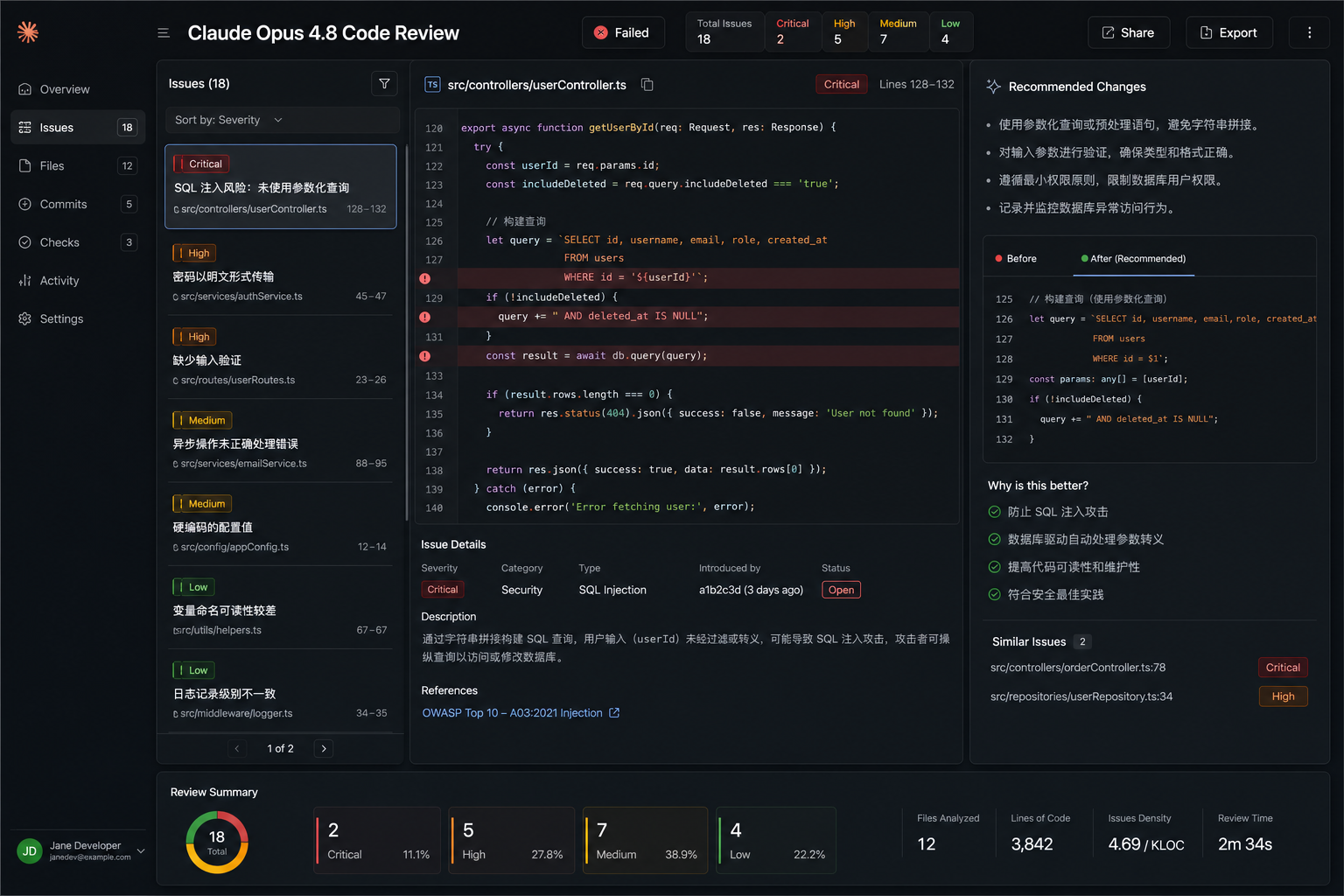
Task: Click the SQL Injection type value
Action: tap(612, 590)
